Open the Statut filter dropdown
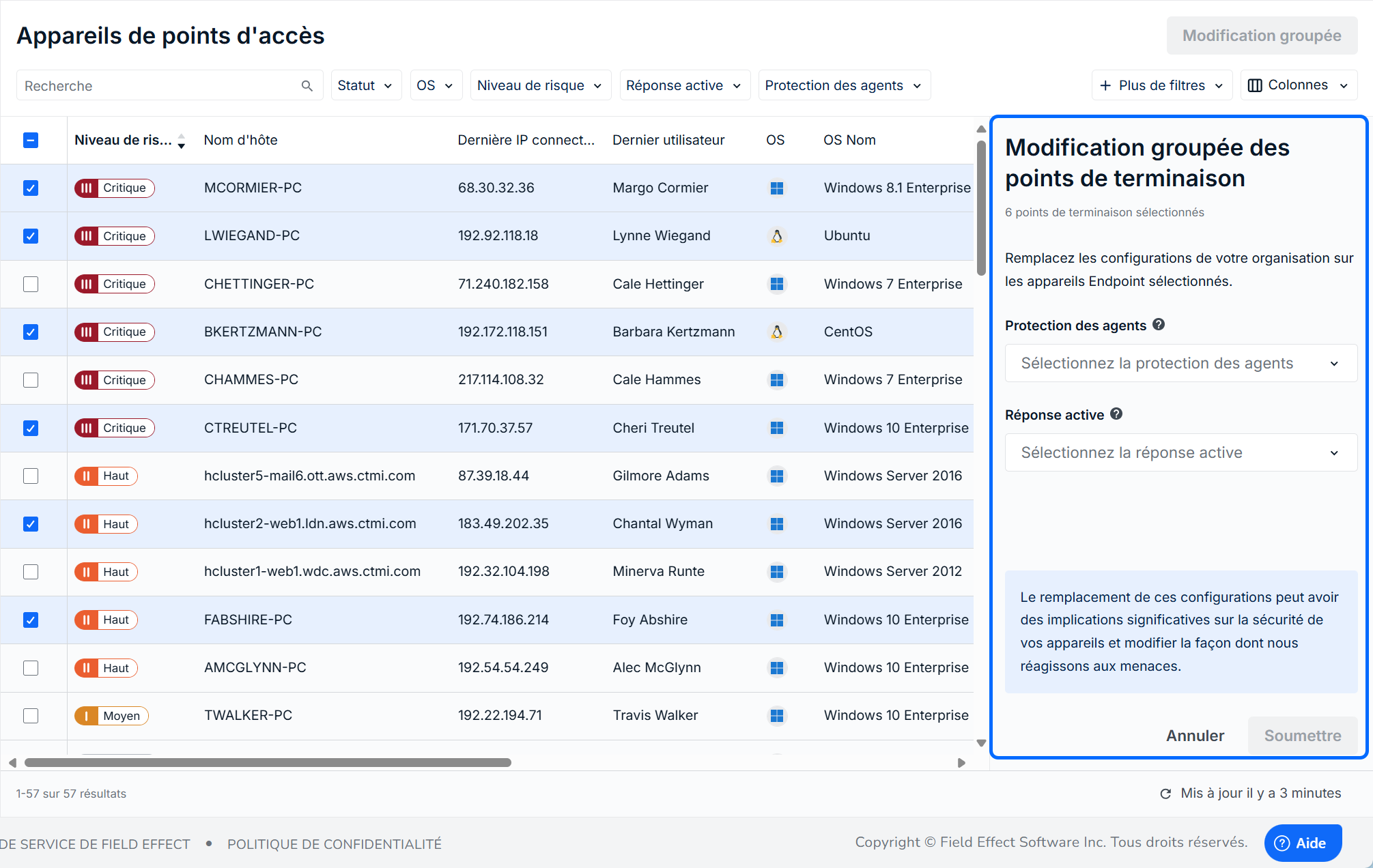The image size is (1373, 868). click(365, 85)
